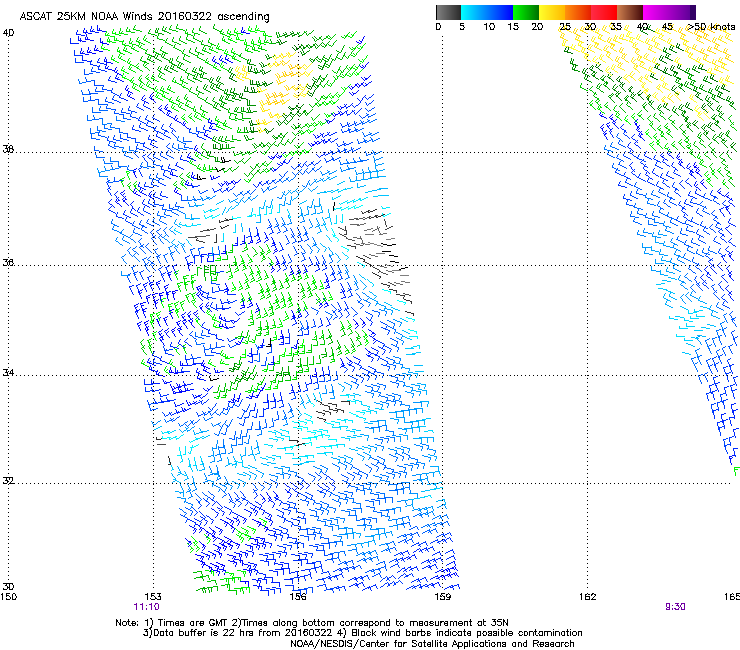740x650 pixels.
Task: Click the '15' label under the color bar
Action: tap(513, 27)
